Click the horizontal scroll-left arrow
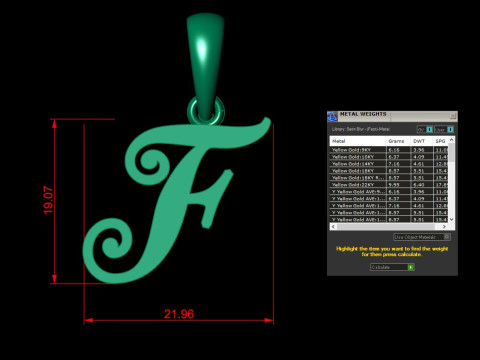 click(333, 227)
